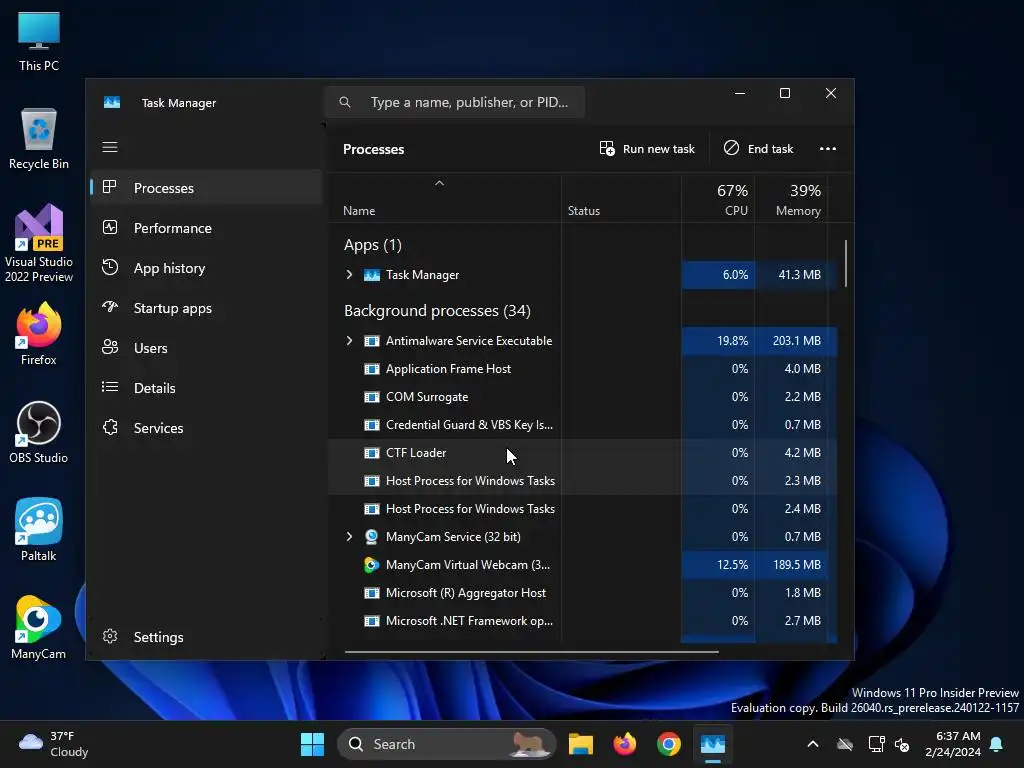The height and width of the screenshot is (768, 1024).
Task: Expand the Antimalware Service Executable row
Action: pyautogui.click(x=349, y=341)
